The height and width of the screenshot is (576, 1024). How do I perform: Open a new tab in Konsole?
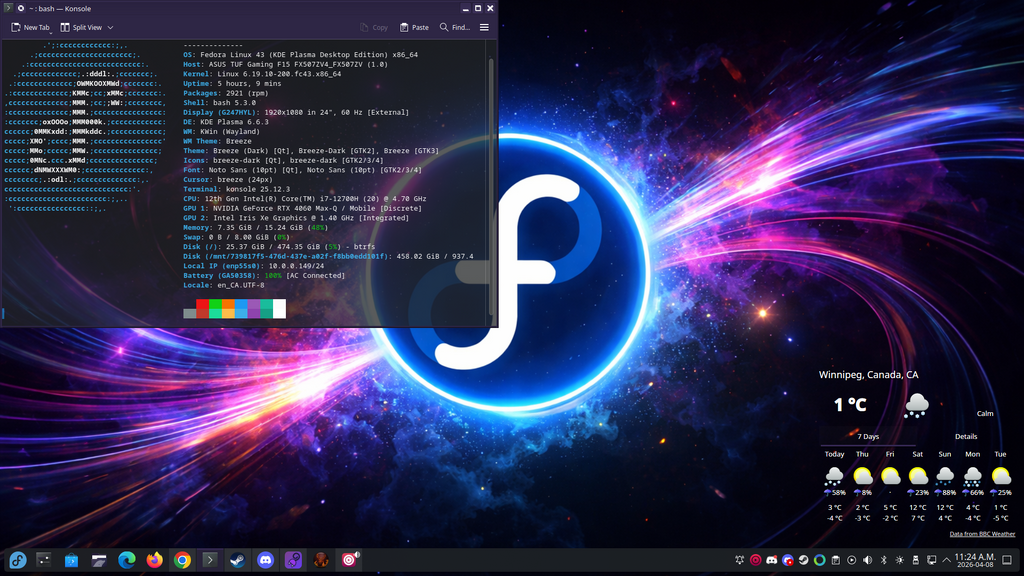tap(30, 27)
